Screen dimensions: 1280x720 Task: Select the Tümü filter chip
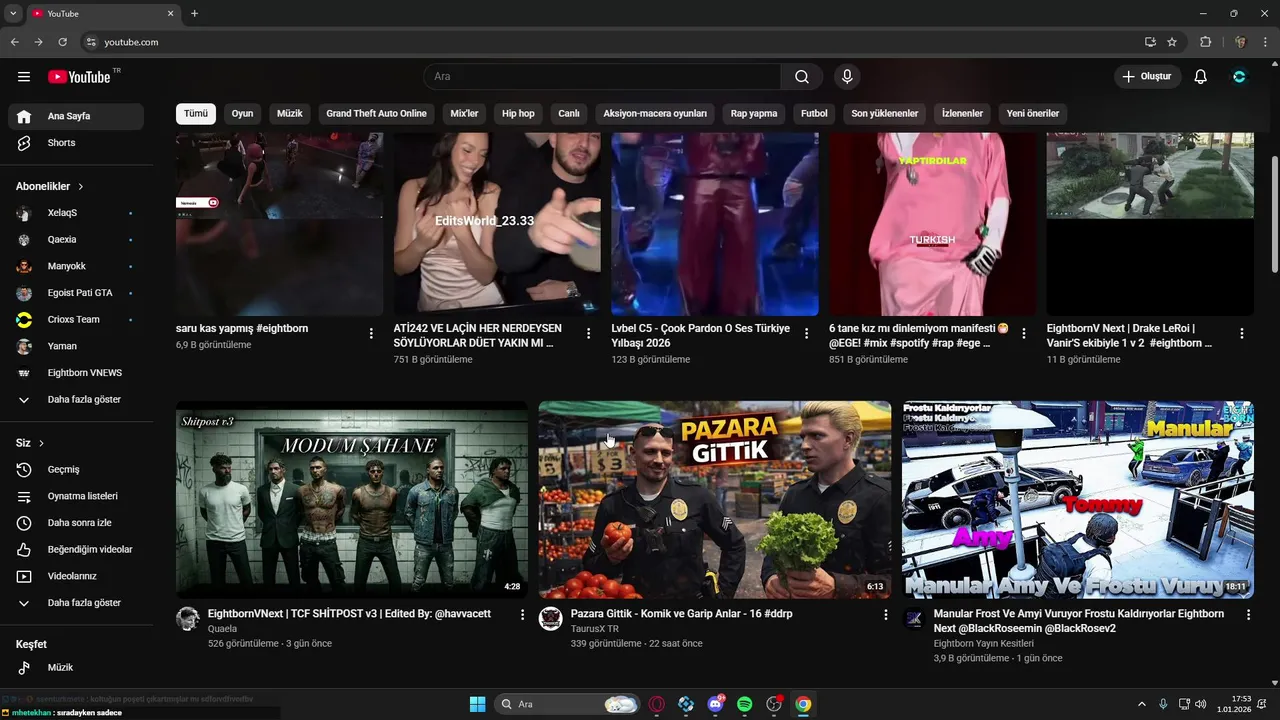pyautogui.click(x=196, y=114)
